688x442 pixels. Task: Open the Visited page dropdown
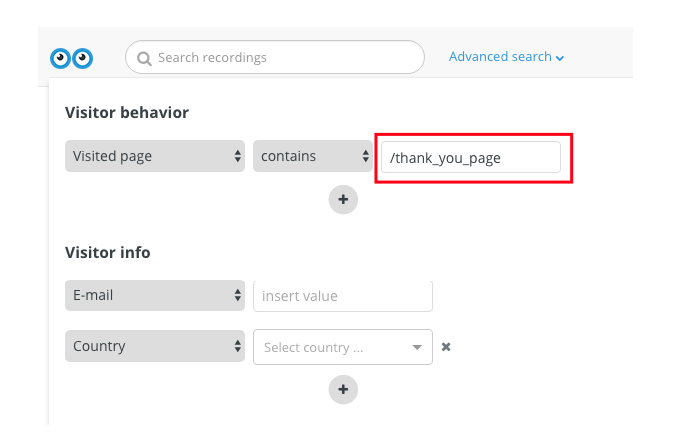click(x=155, y=156)
